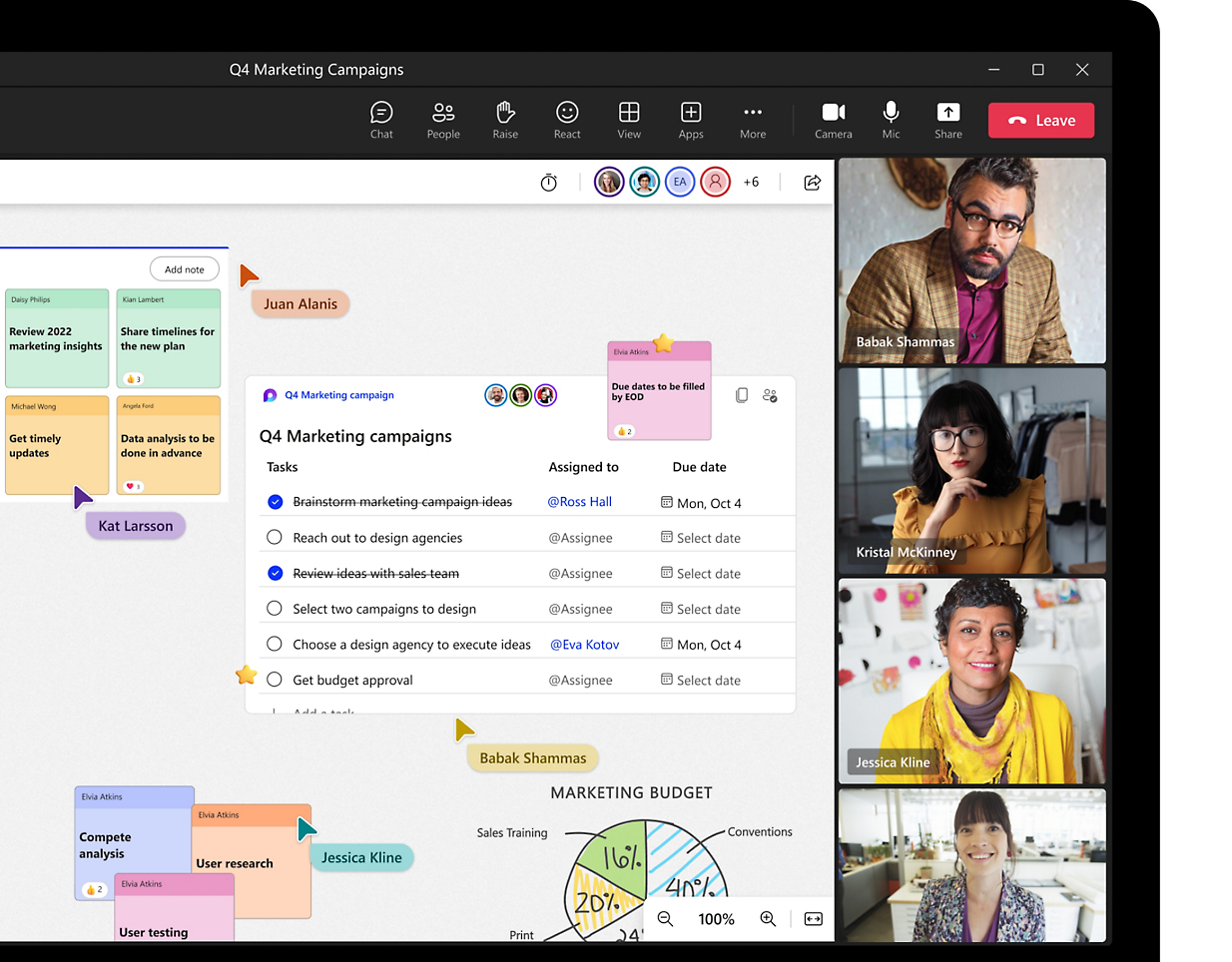Open the Chat panel
This screenshot has height=962, width=1232.
coord(381,120)
